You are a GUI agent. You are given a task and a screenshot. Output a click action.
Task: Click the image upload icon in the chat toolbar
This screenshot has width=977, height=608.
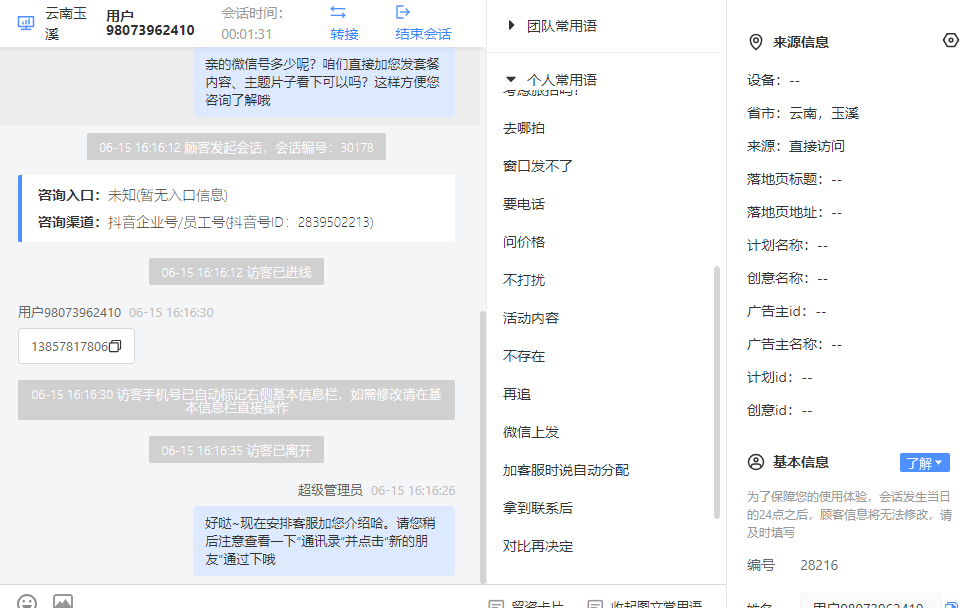(63, 602)
